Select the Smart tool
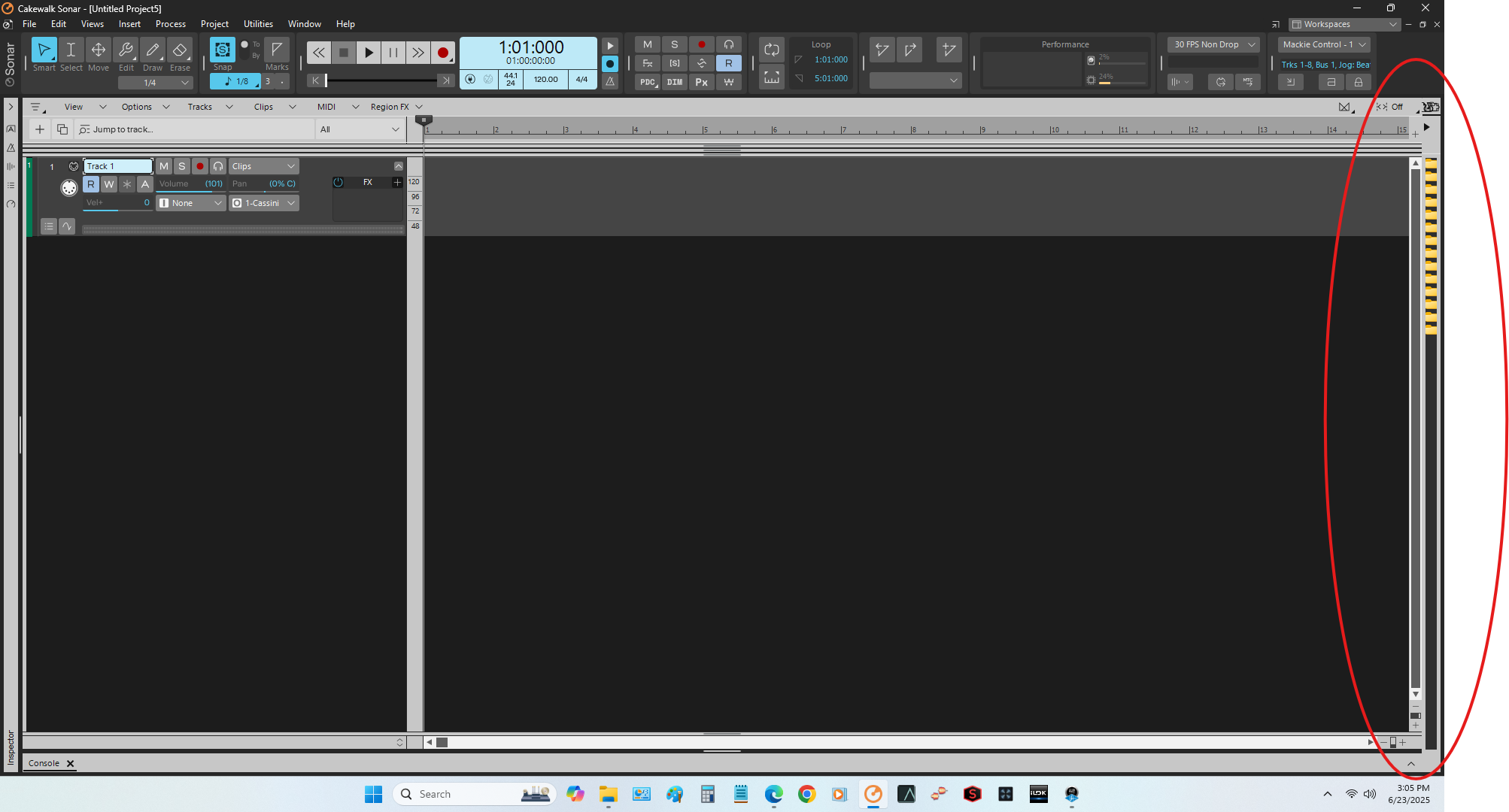 (x=44, y=50)
